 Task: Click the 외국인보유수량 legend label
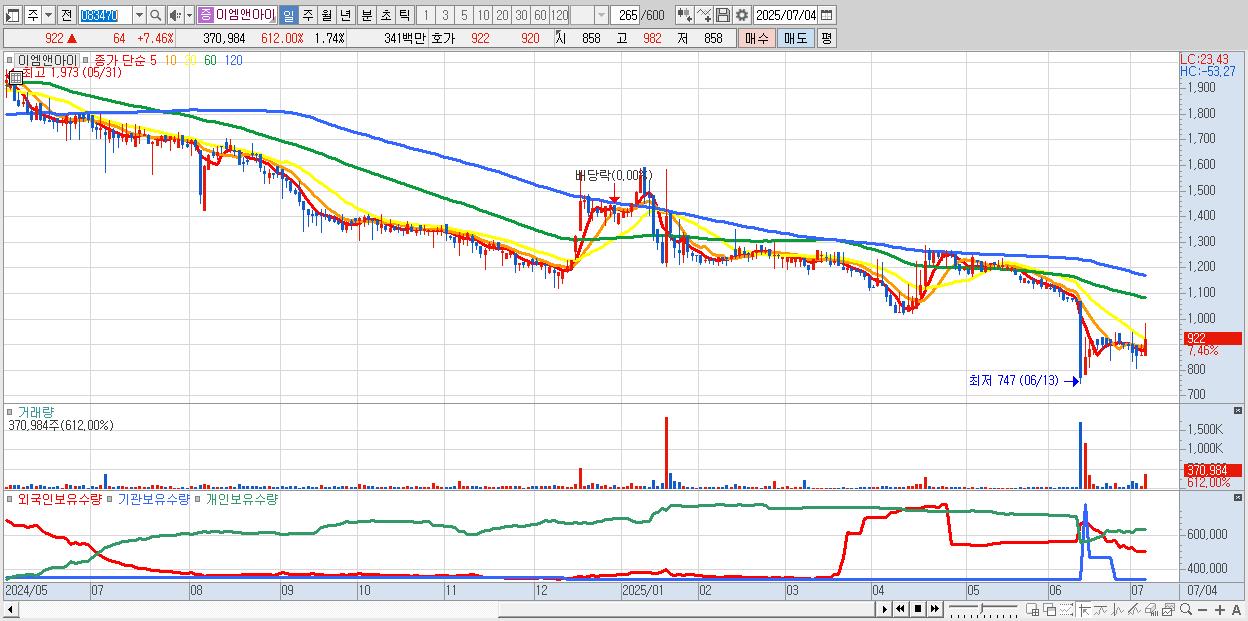(59, 498)
